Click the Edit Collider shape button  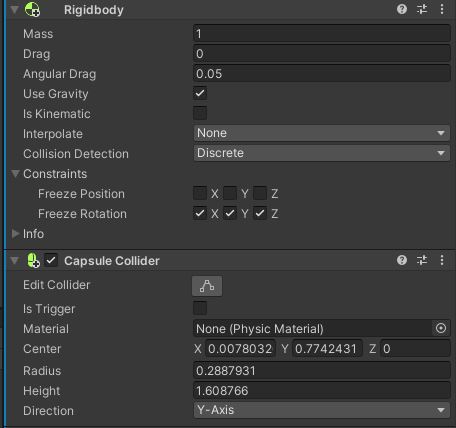[x=207, y=286]
